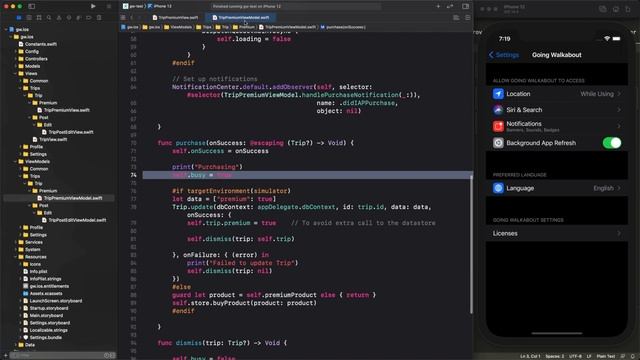
Task: Click ViewModels in the jump bar
Action: pyautogui.click(x=178, y=27)
